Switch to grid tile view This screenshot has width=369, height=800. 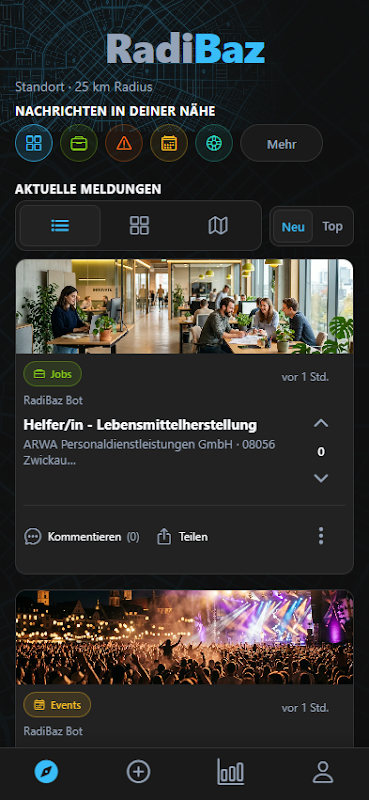point(139,226)
